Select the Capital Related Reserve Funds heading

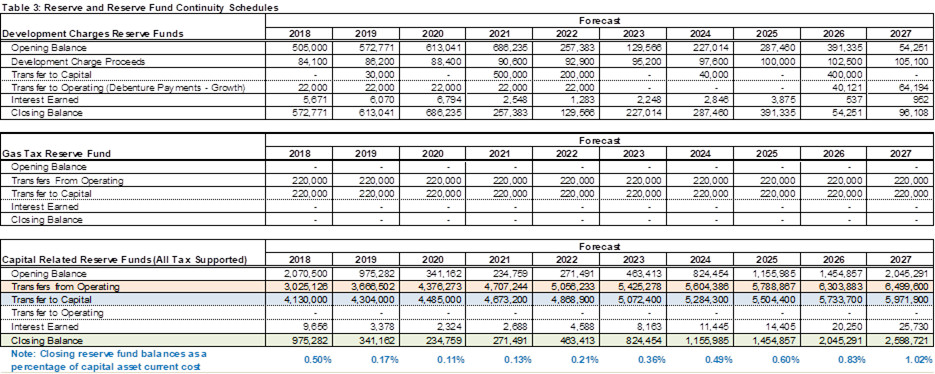point(125,260)
